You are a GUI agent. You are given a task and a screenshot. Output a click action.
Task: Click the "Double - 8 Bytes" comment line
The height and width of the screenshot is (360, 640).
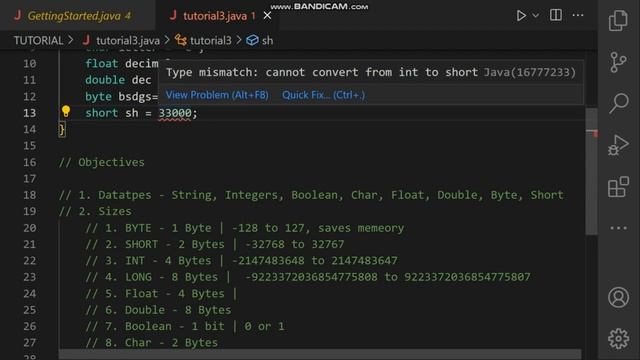pos(158,310)
